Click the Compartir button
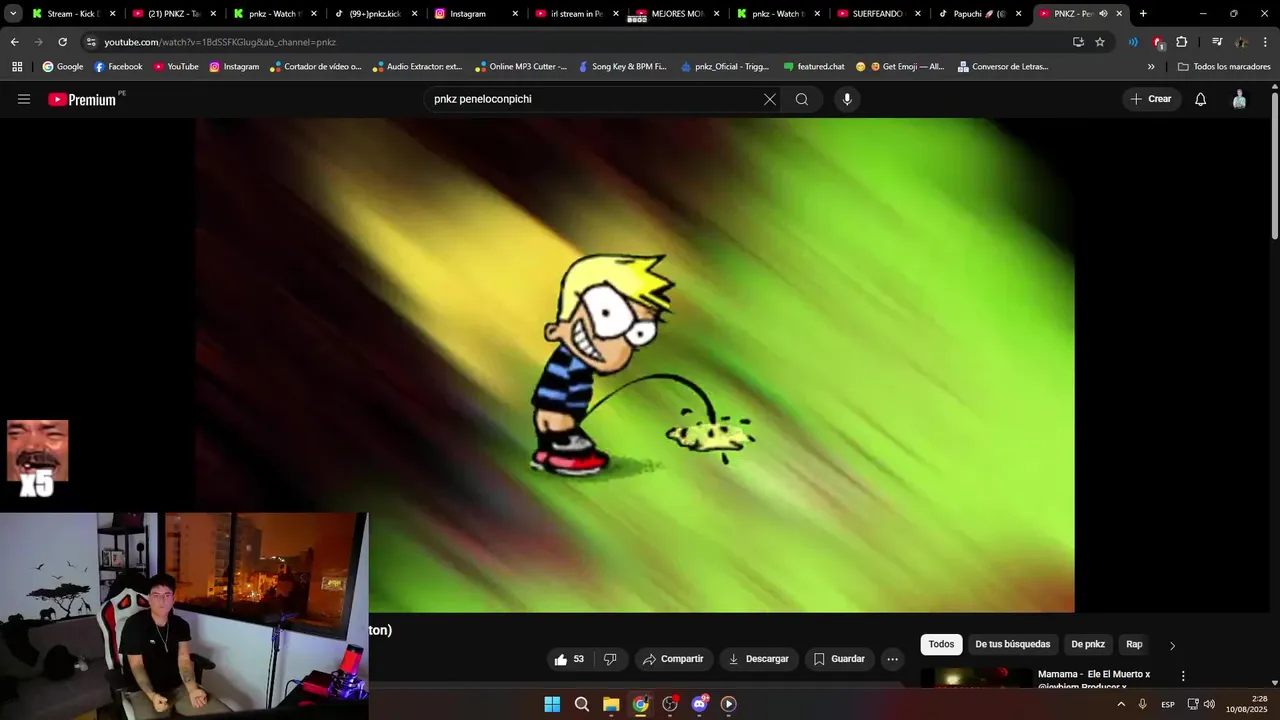Image resolution: width=1280 pixels, height=720 pixels. point(673,659)
